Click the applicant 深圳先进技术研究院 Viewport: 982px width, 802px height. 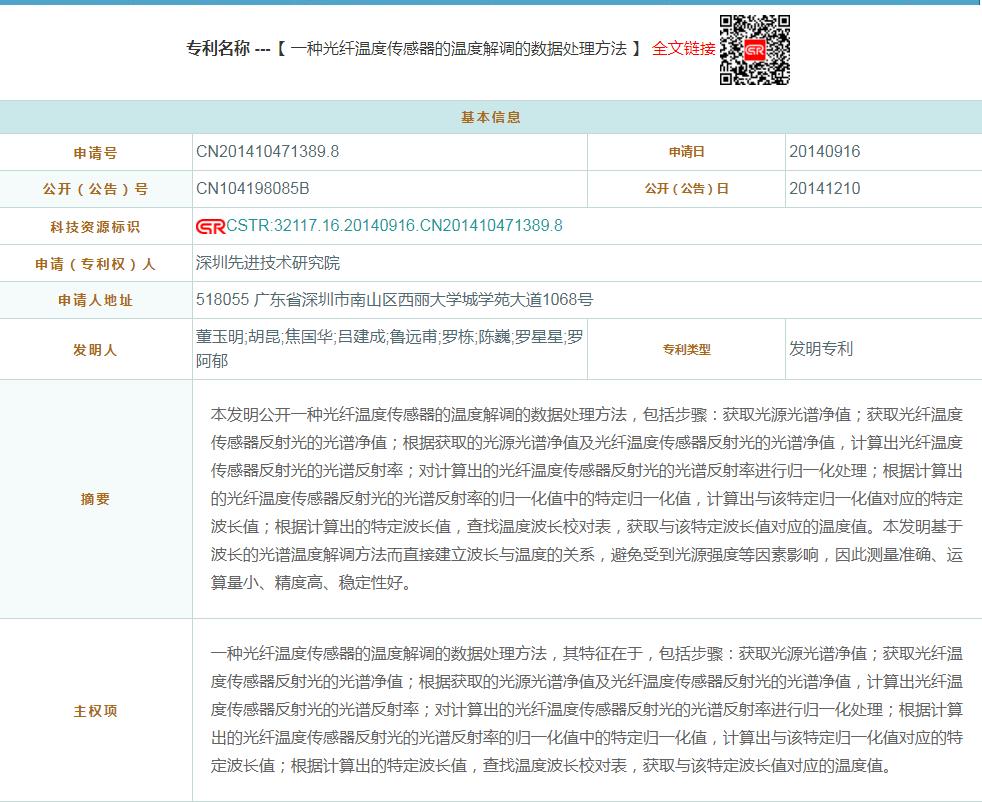tap(268, 263)
